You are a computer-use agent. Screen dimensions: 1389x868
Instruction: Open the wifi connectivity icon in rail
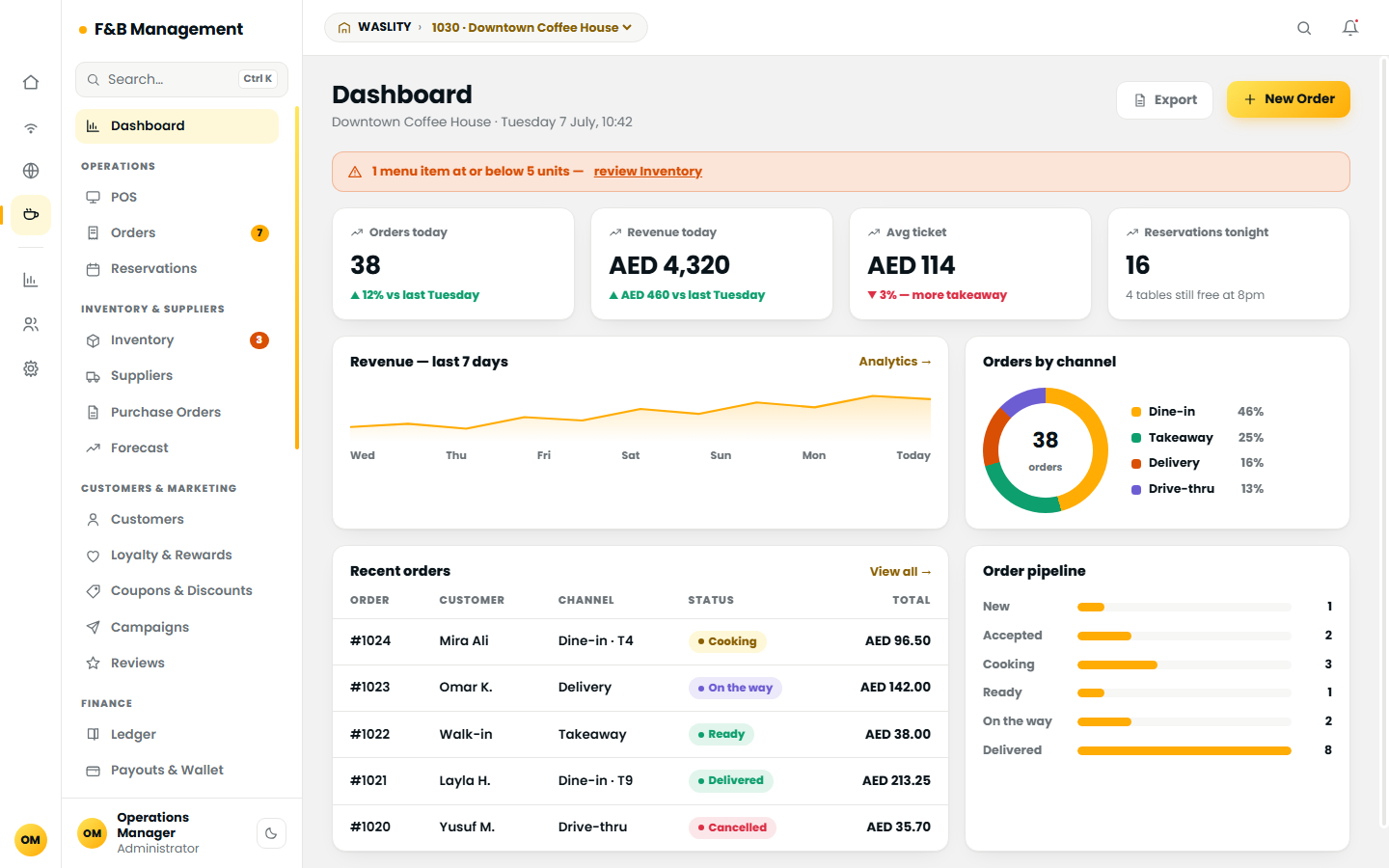tap(31, 127)
